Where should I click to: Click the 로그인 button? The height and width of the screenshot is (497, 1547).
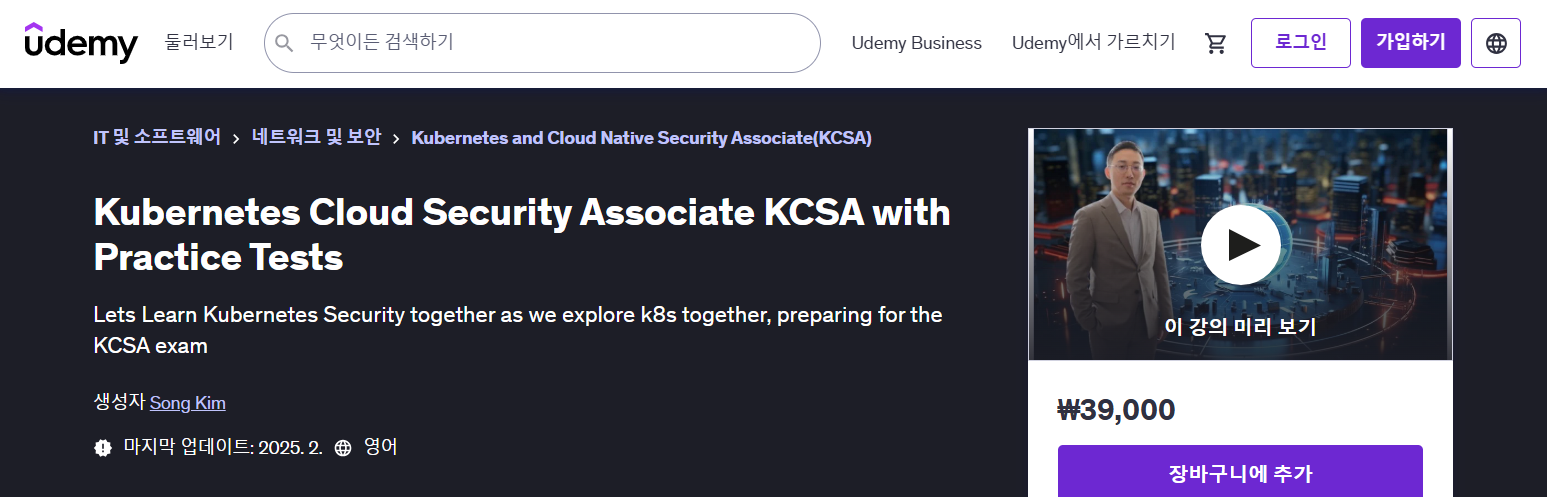coord(1301,43)
